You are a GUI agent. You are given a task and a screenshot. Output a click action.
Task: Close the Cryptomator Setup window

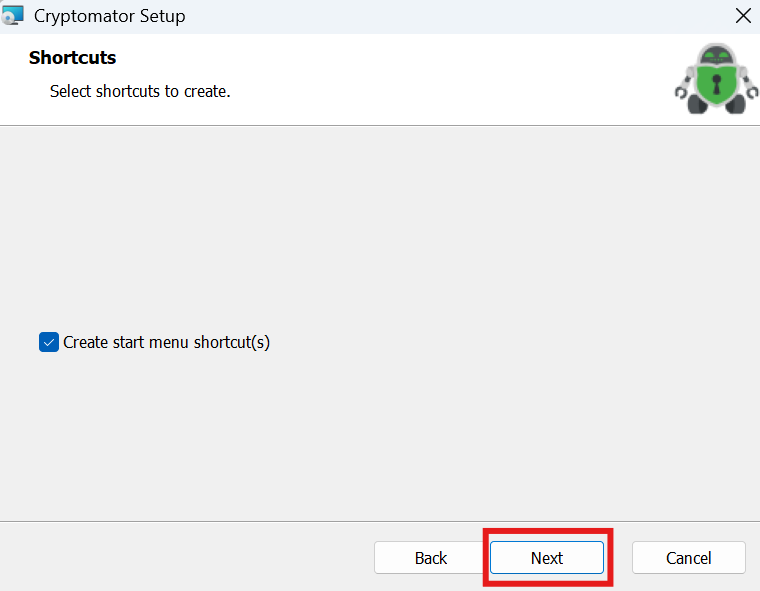(742, 16)
